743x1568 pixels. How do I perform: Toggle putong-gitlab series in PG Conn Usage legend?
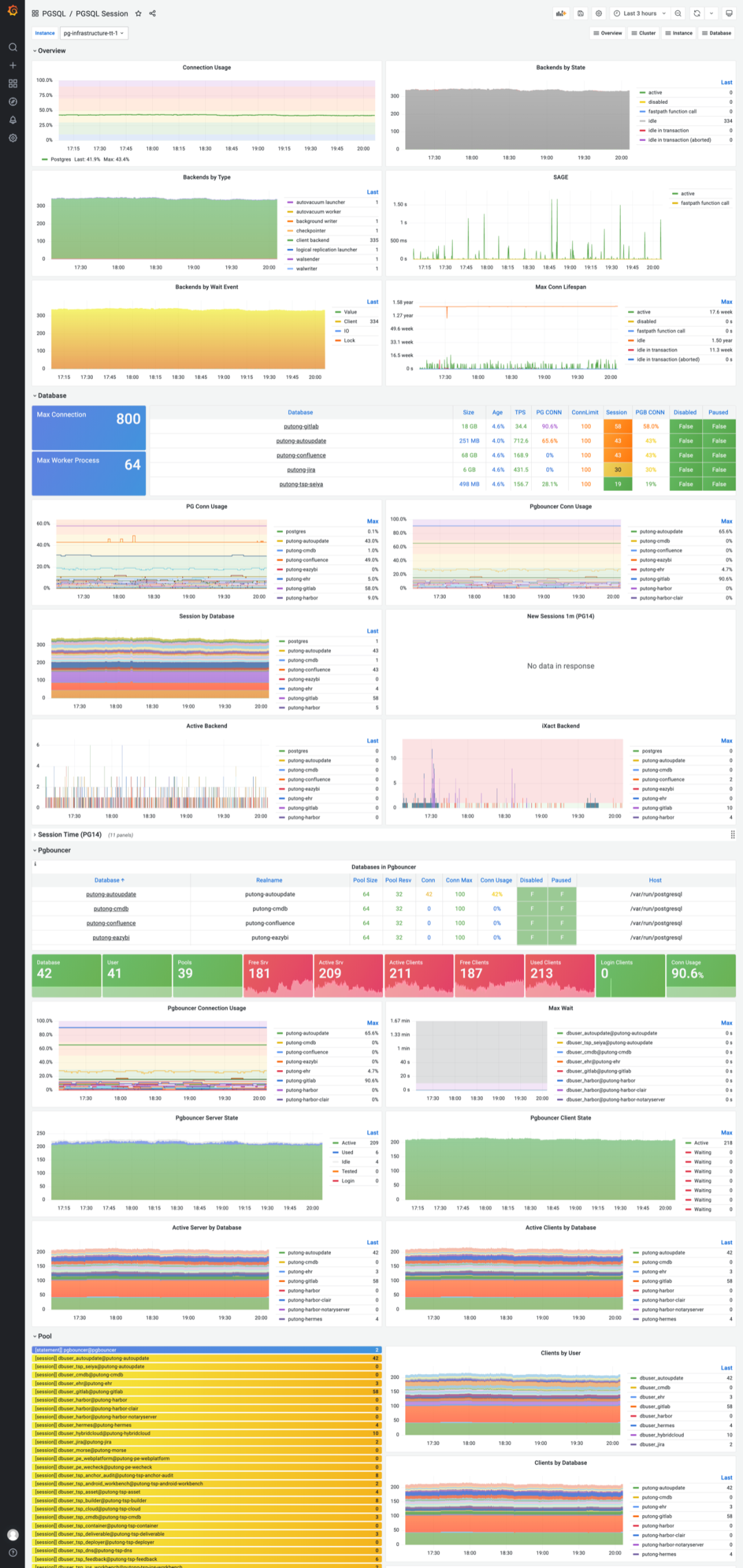coord(300,589)
